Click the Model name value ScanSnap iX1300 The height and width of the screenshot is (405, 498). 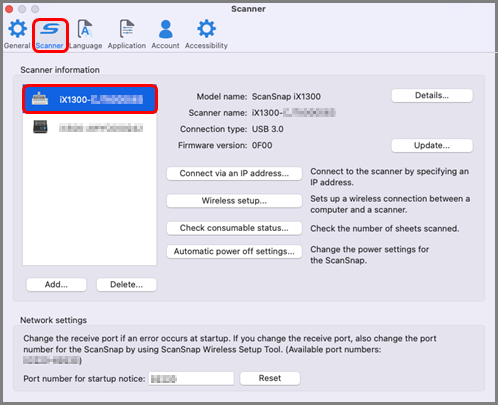(286, 97)
